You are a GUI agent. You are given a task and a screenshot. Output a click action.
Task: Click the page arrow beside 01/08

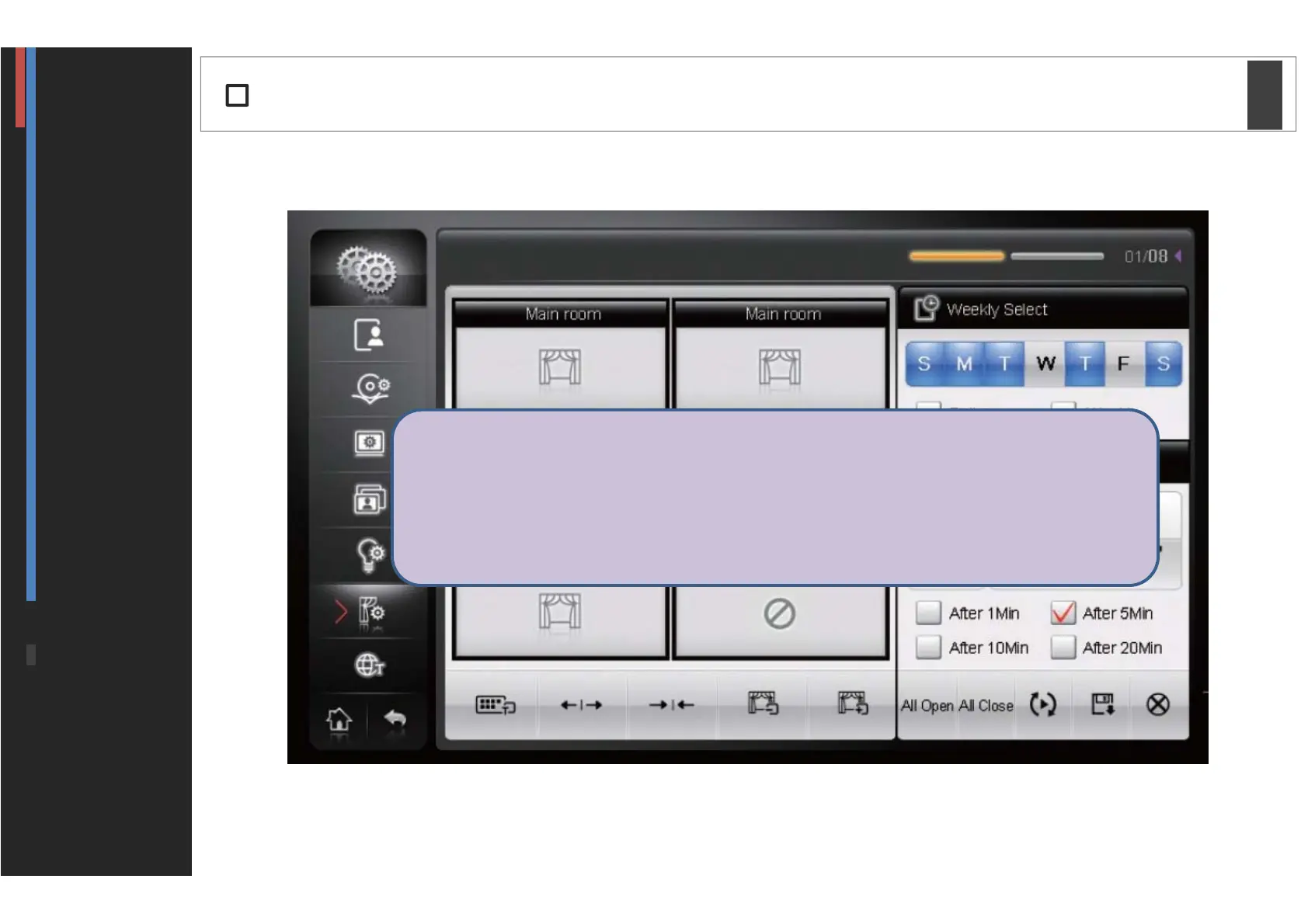point(1178,256)
